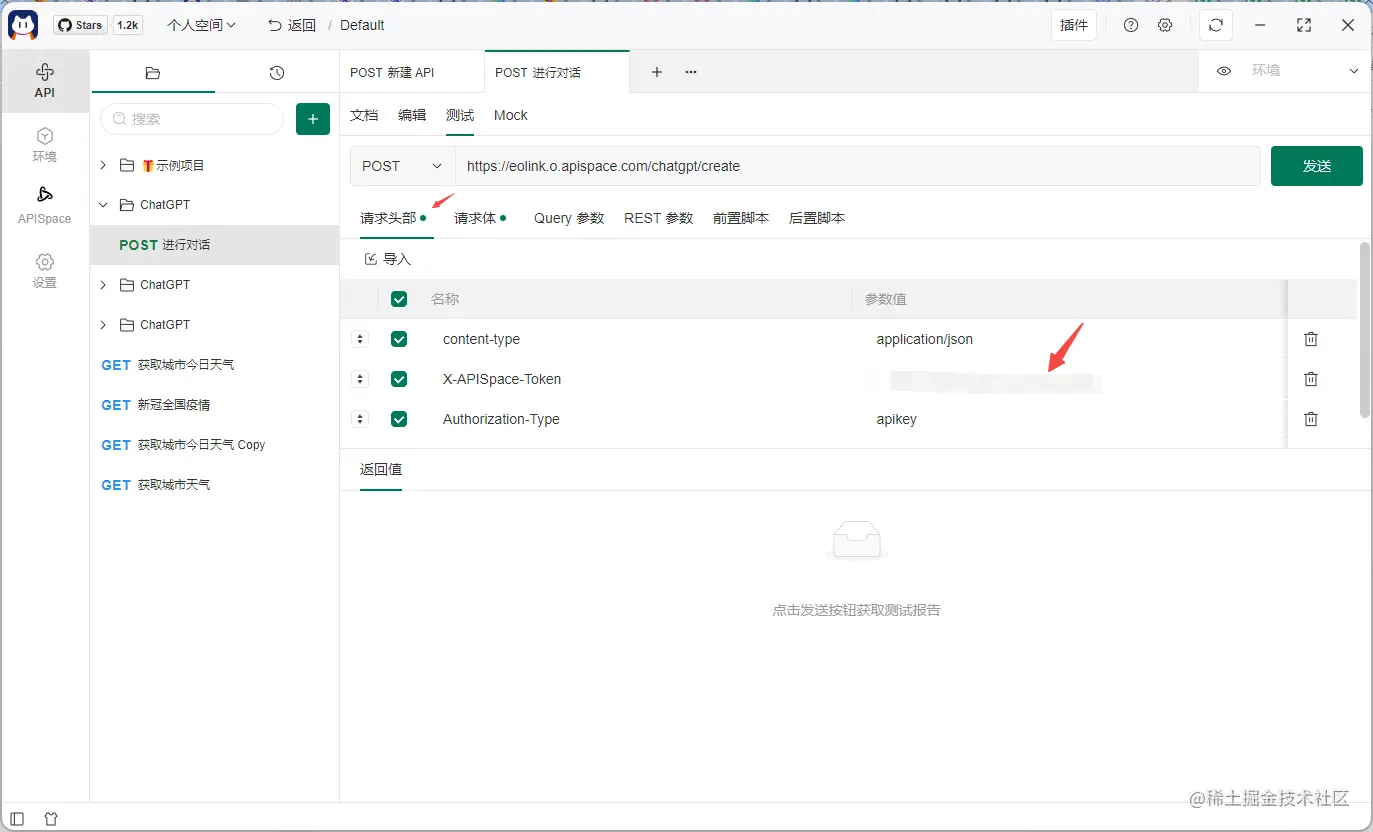Switch to the history clock tab
Image resolution: width=1373 pixels, height=832 pixels.
tap(277, 73)
